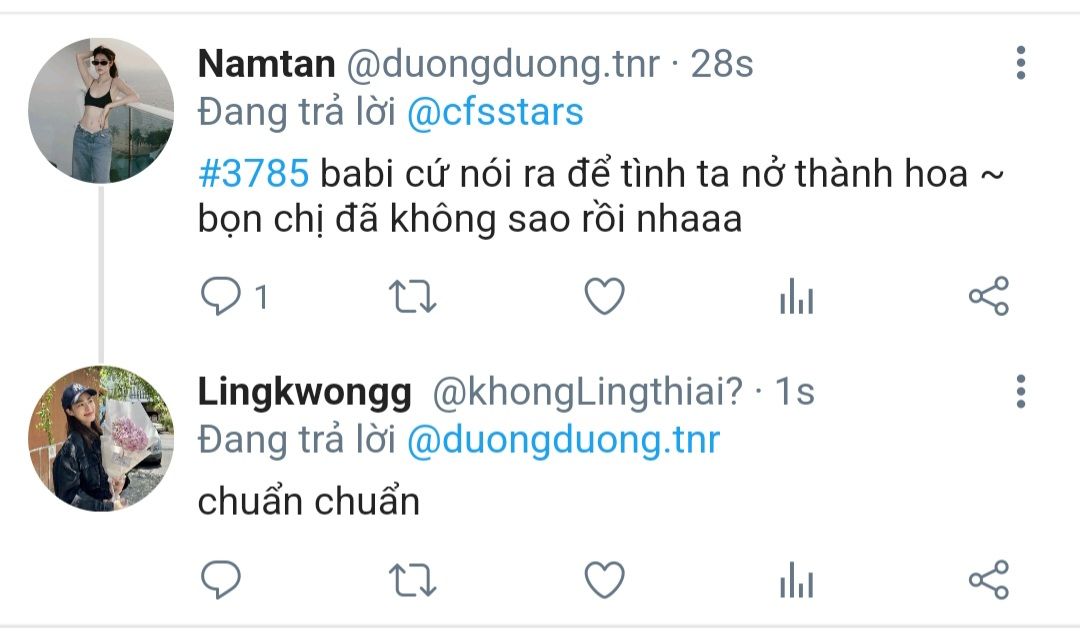Viewport: 1080px width, 634px height.
Task: View analytics for Namtan's tweet
Action: tap(797, 296)
